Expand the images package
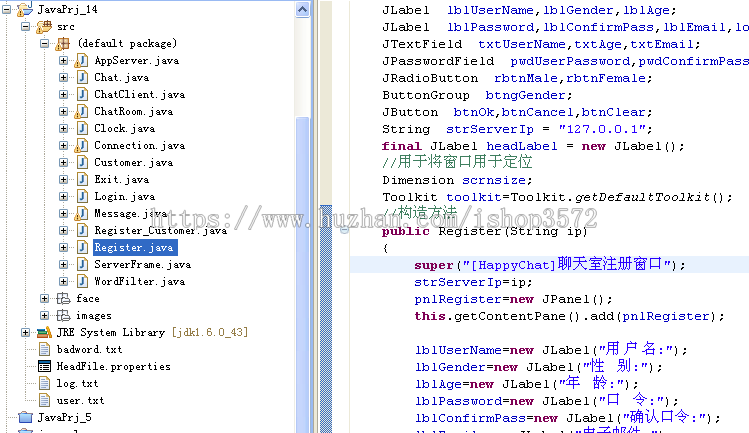 [x=44, y=315]
